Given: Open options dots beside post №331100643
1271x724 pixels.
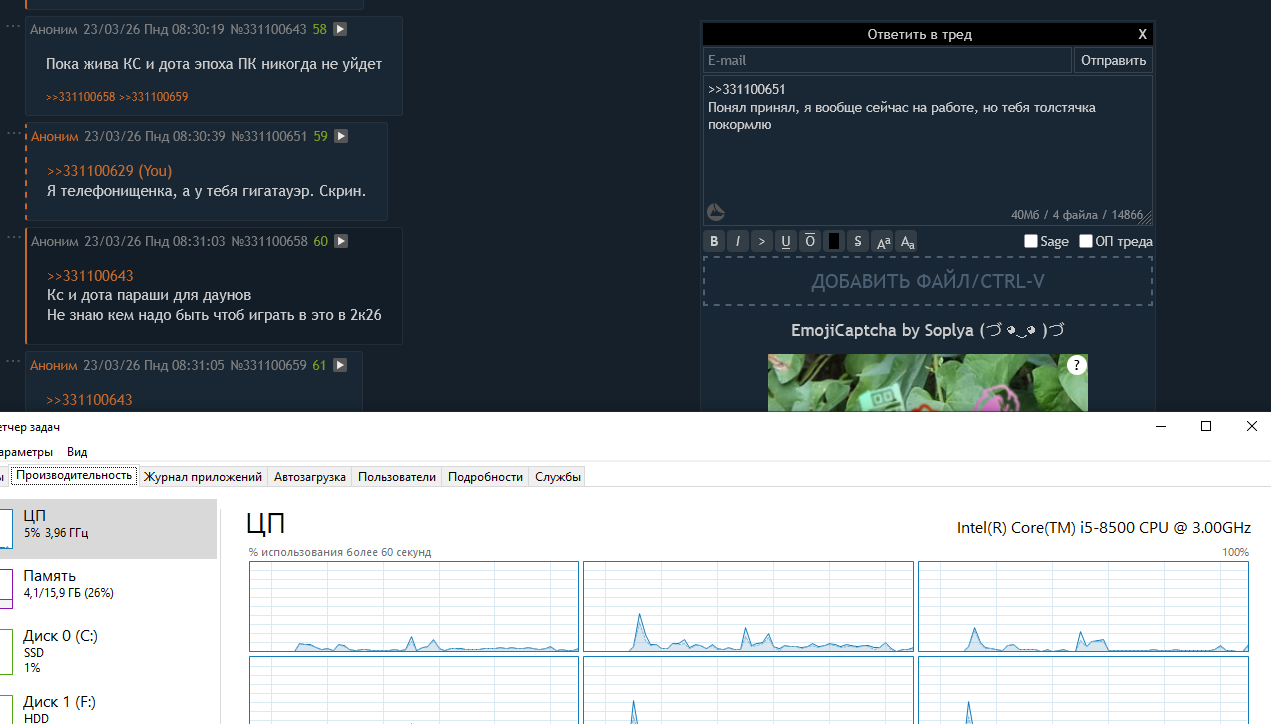Looking at the screenshot, I should click(13, 25).
